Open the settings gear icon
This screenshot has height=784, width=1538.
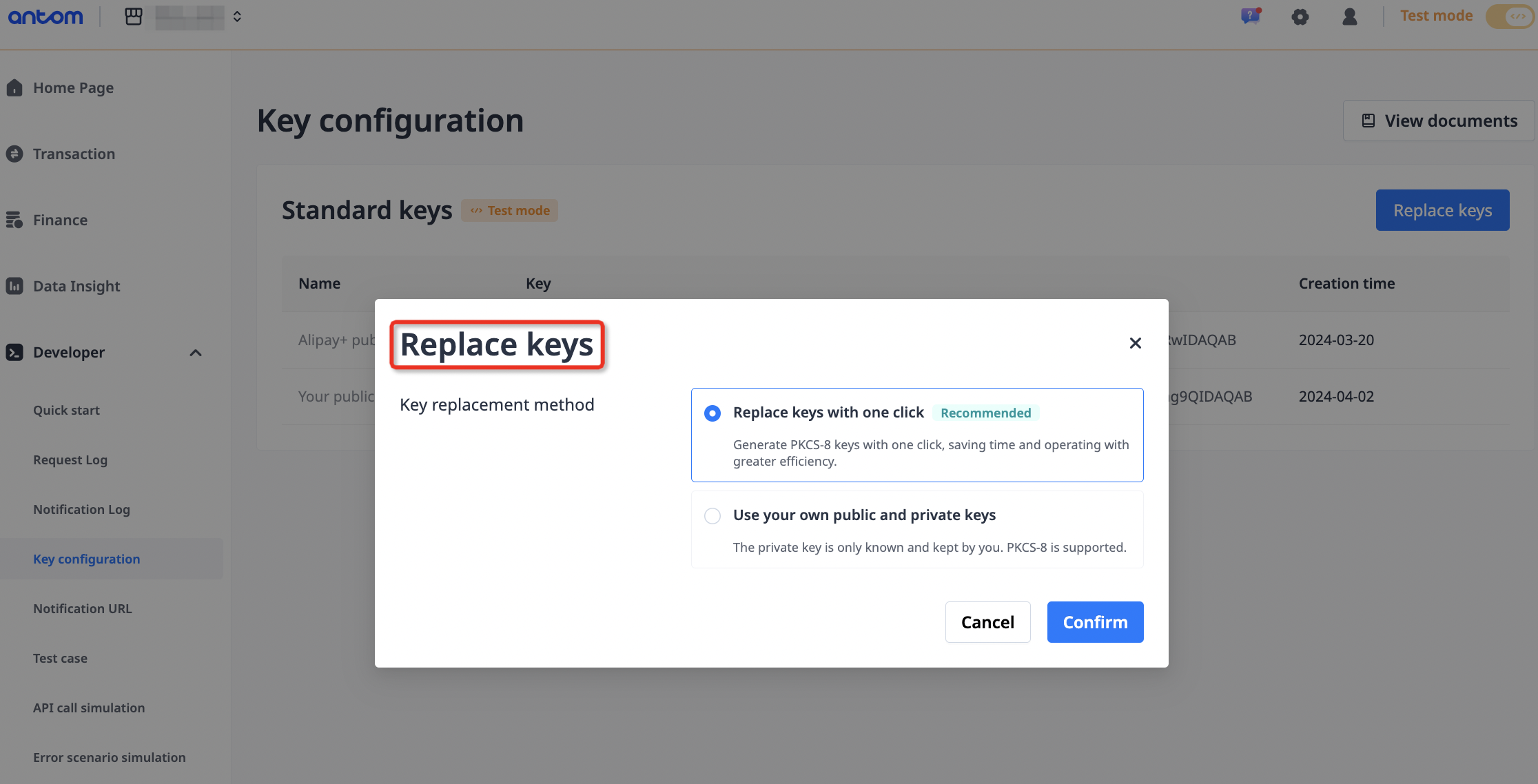point(1300,17)
